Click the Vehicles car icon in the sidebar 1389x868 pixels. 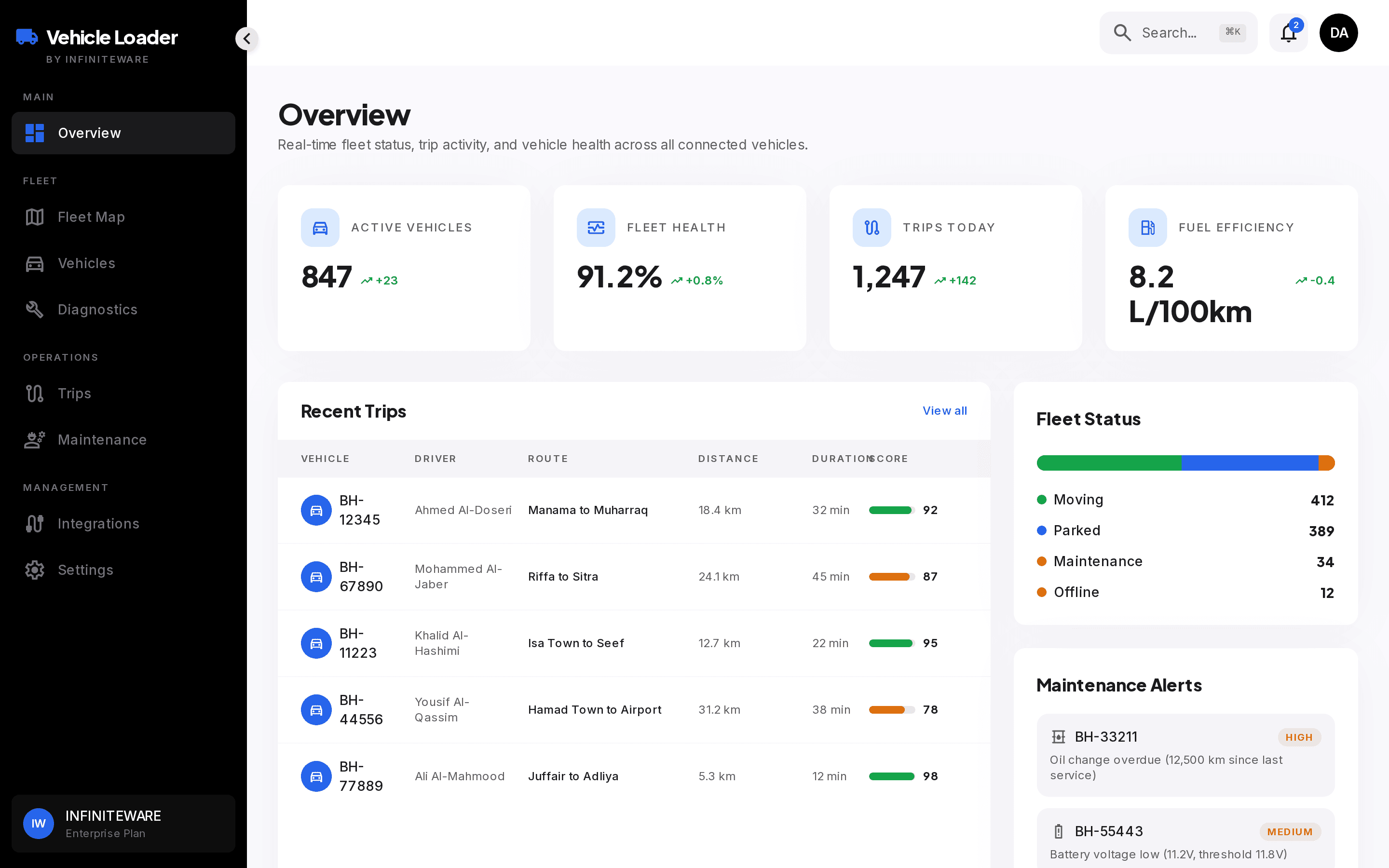[x=34, y=263]
